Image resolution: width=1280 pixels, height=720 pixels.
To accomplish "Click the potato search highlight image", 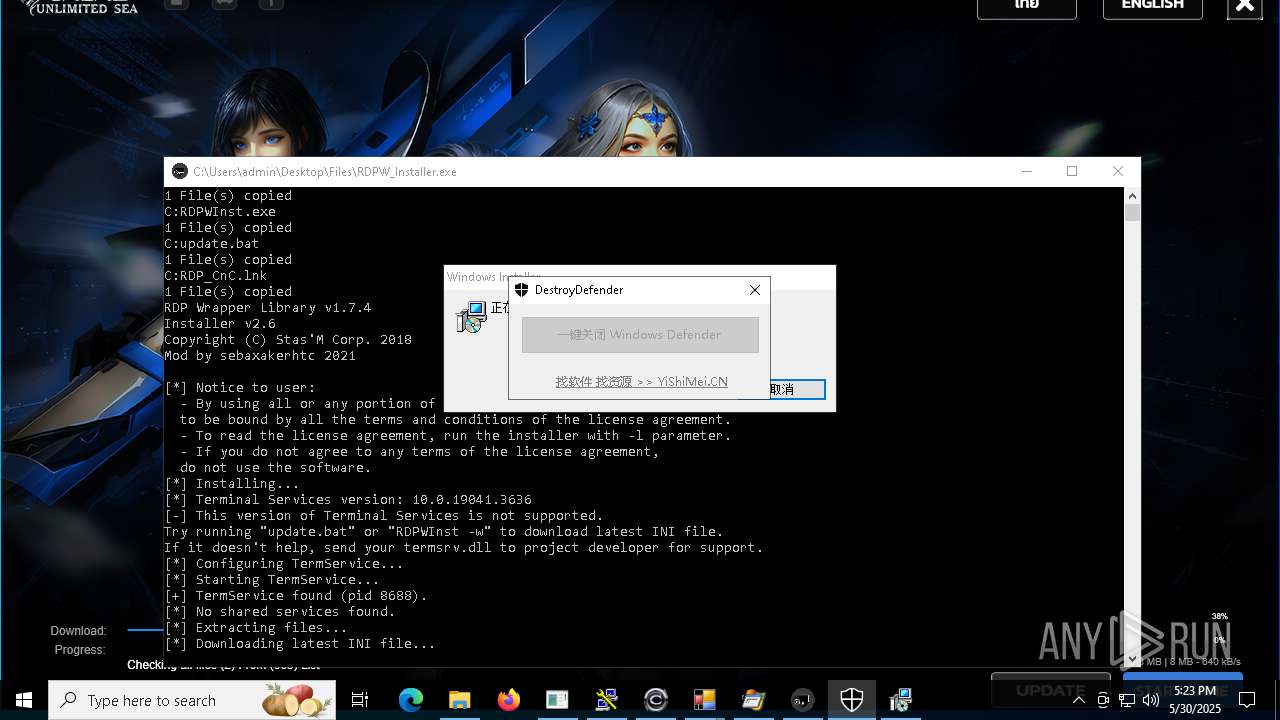I will point(296,700).
